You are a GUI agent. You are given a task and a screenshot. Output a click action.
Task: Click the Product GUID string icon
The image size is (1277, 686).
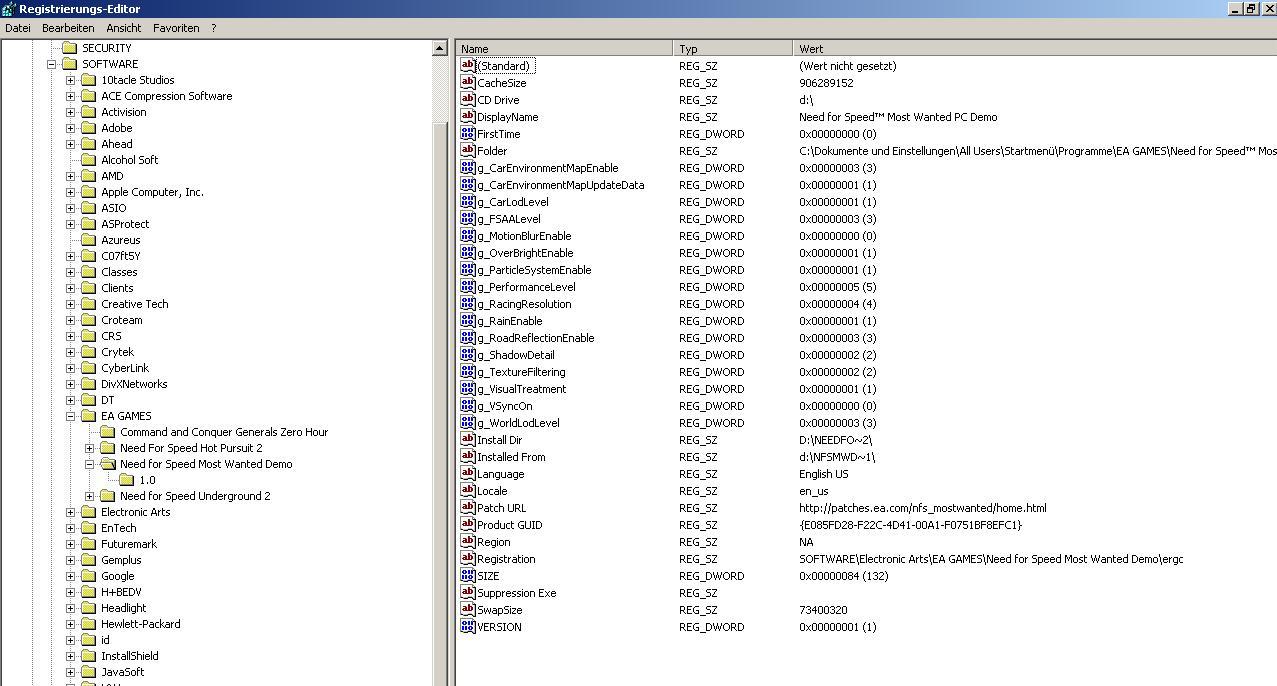[x=467, y=525]
